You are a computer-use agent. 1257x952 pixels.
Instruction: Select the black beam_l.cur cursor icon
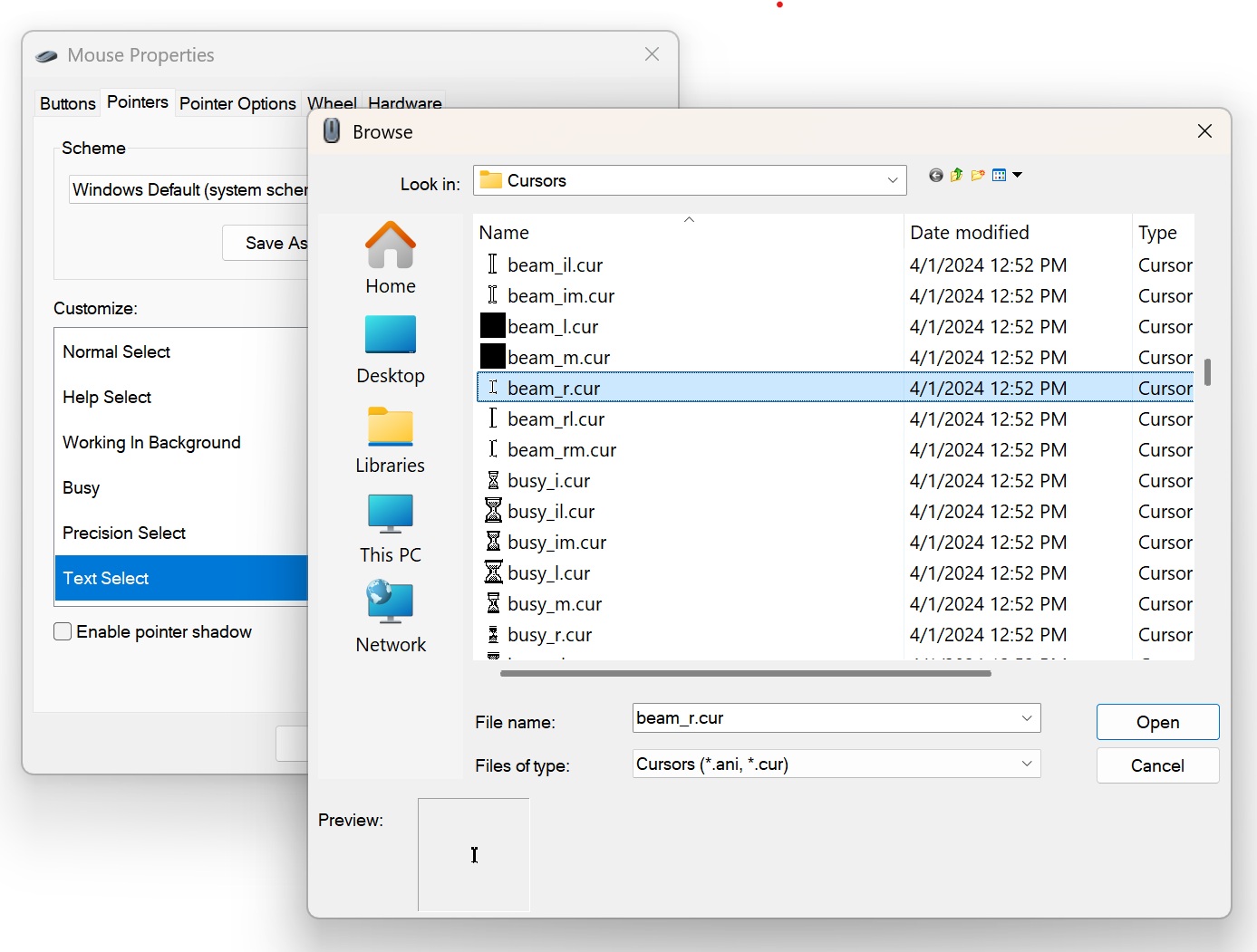[x=492, y=325]
